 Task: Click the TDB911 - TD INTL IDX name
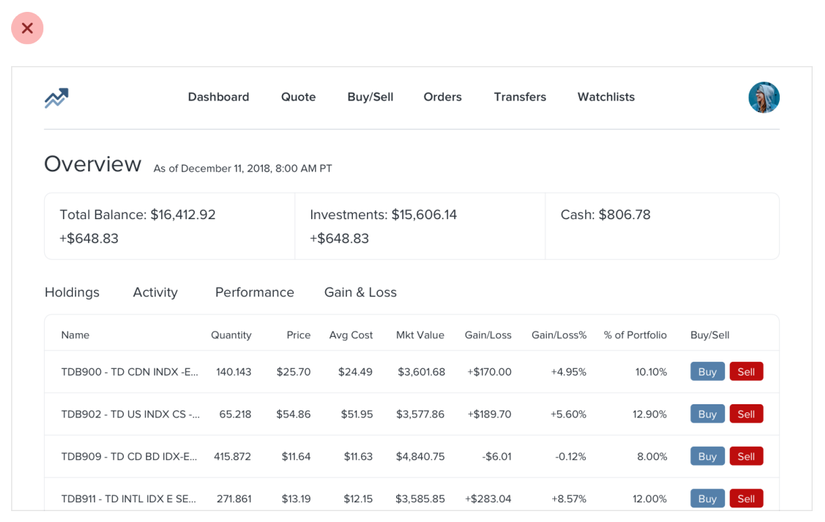point(129,499)
